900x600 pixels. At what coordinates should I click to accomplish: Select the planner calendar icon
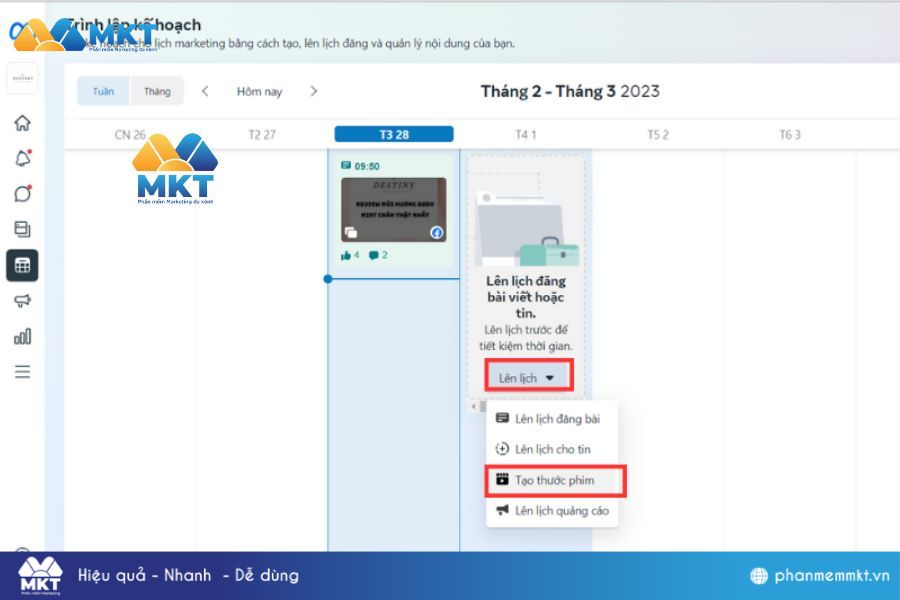[22, 265]
